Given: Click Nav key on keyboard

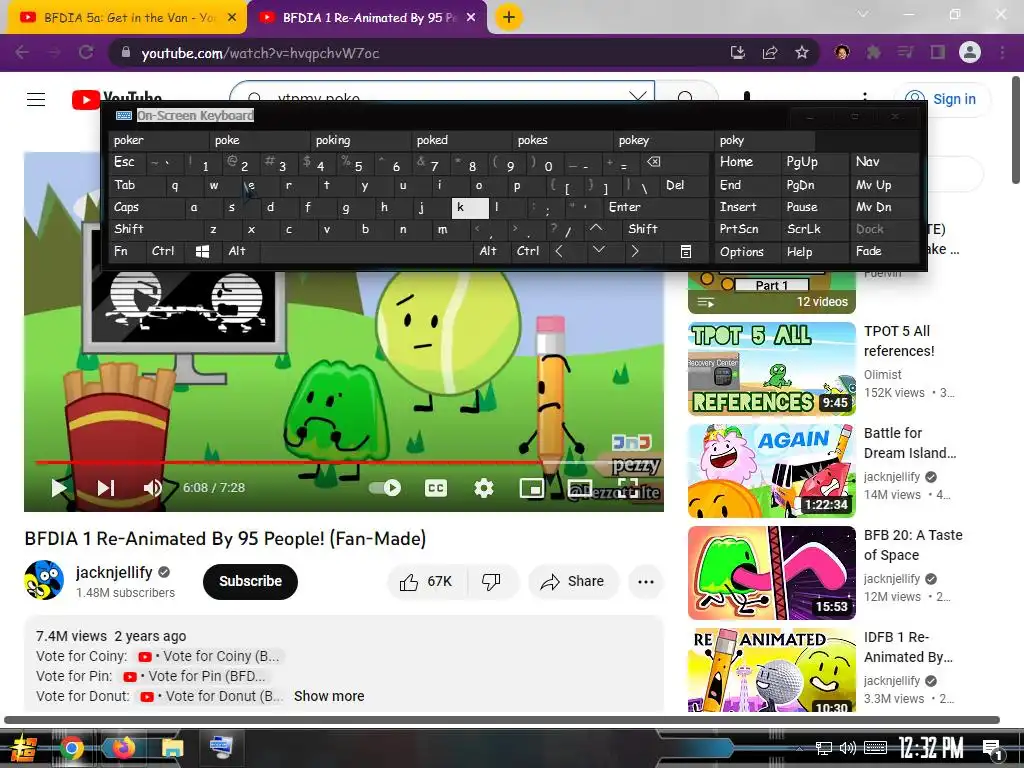Looking at the screenshot, I should pyautogui.click(x=884, y=162).
